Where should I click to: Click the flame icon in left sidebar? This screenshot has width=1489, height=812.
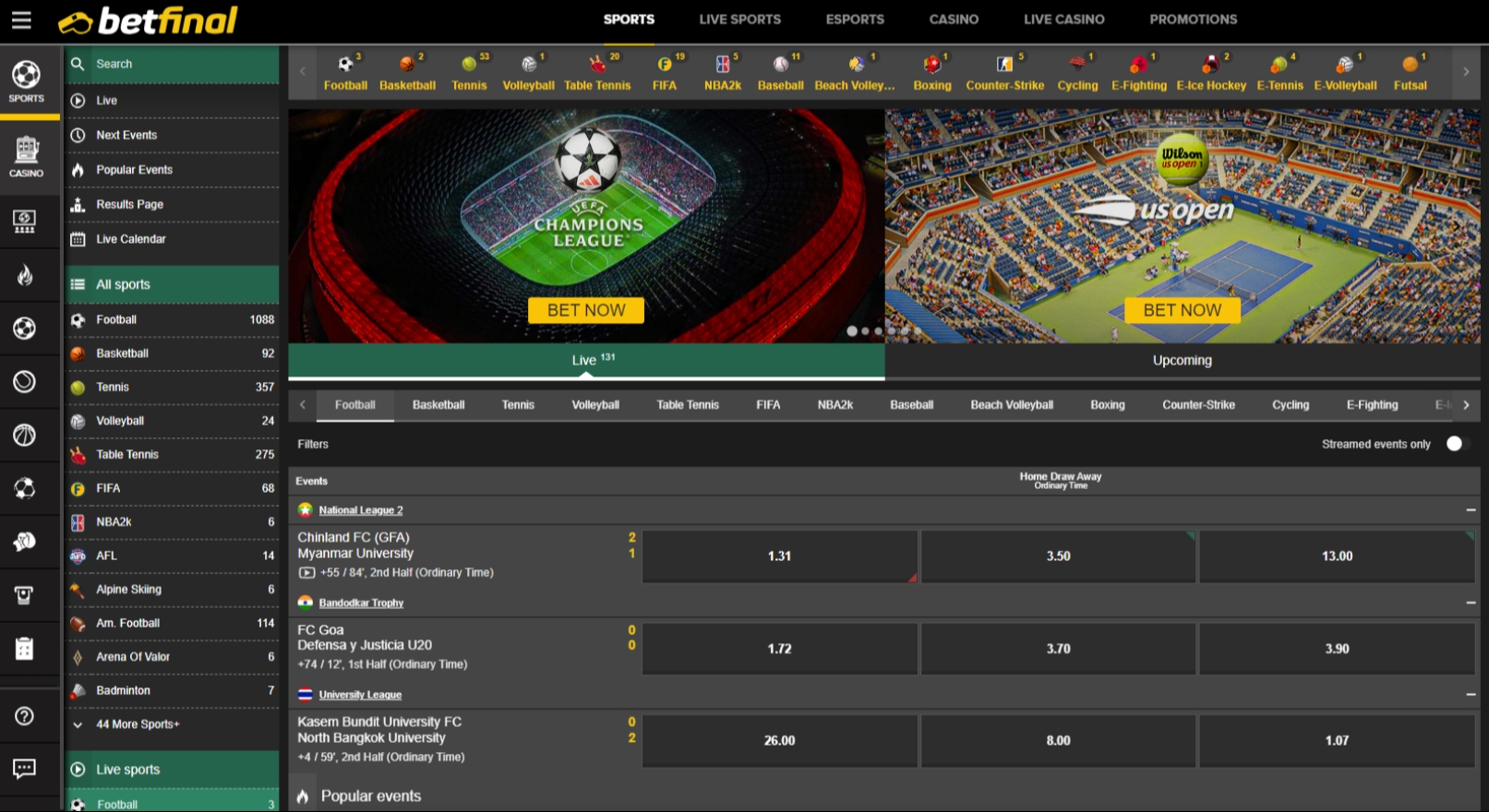coord(25,275)
